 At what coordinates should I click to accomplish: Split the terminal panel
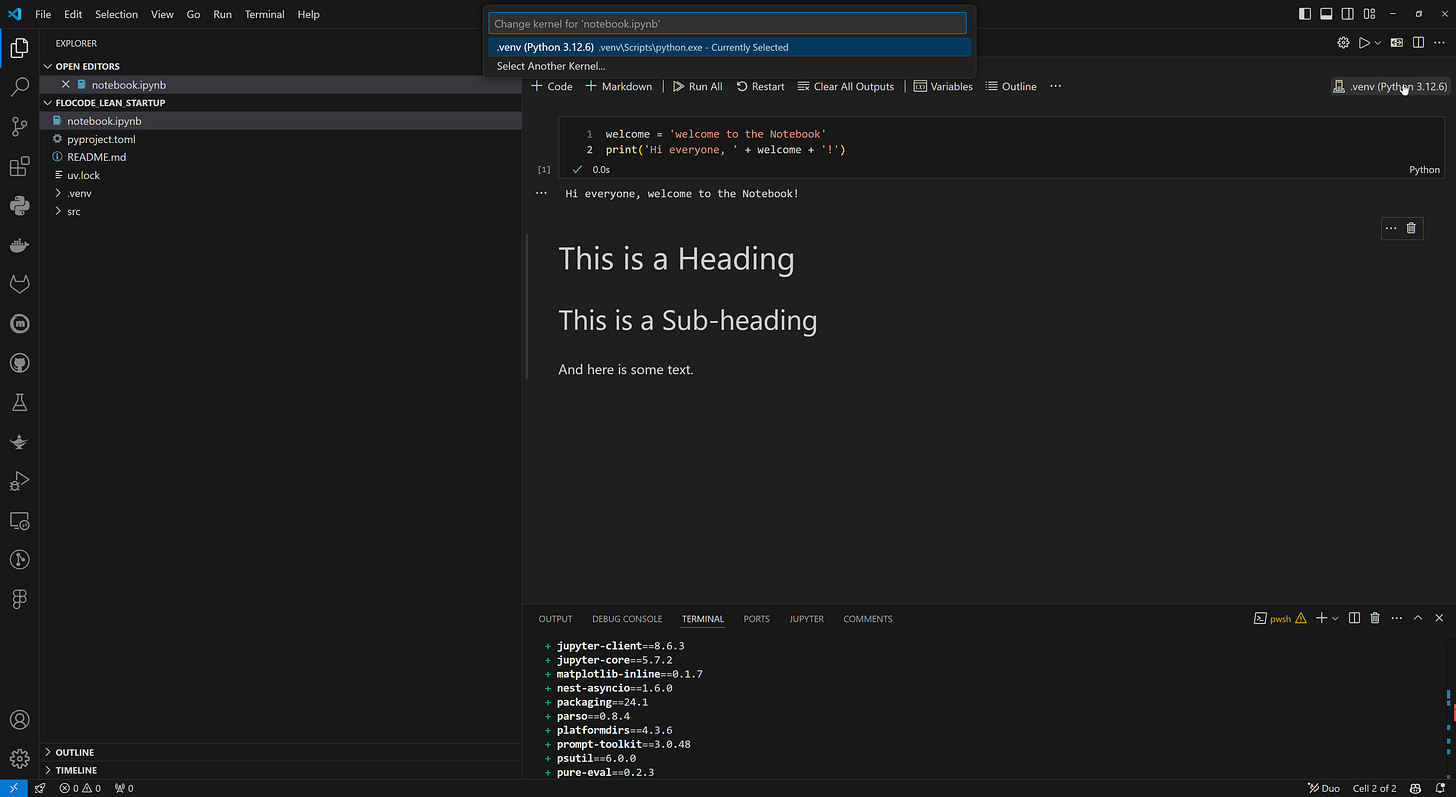(x=1354, y=618)
